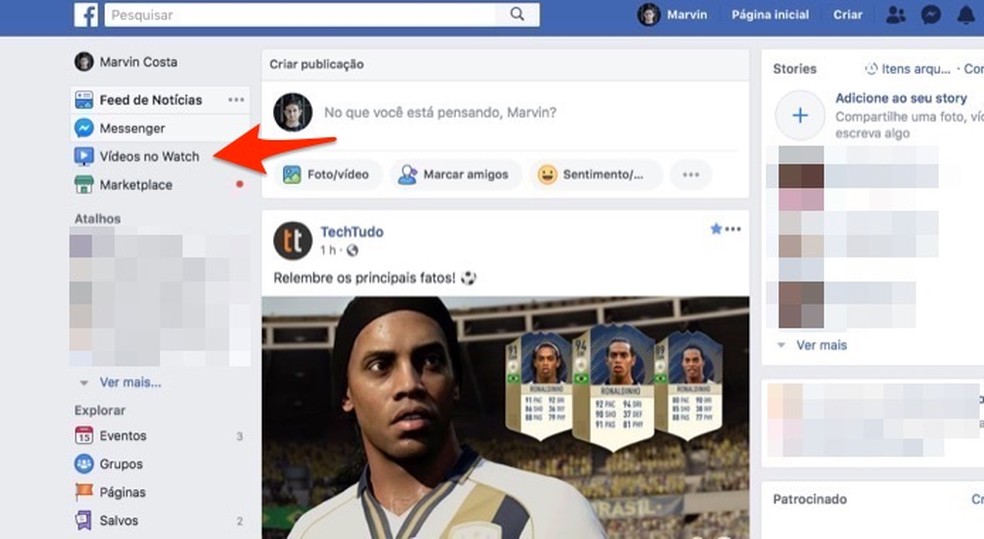Open Marketplace from the left sidebar
984x539 pixels.
[136, 184]
